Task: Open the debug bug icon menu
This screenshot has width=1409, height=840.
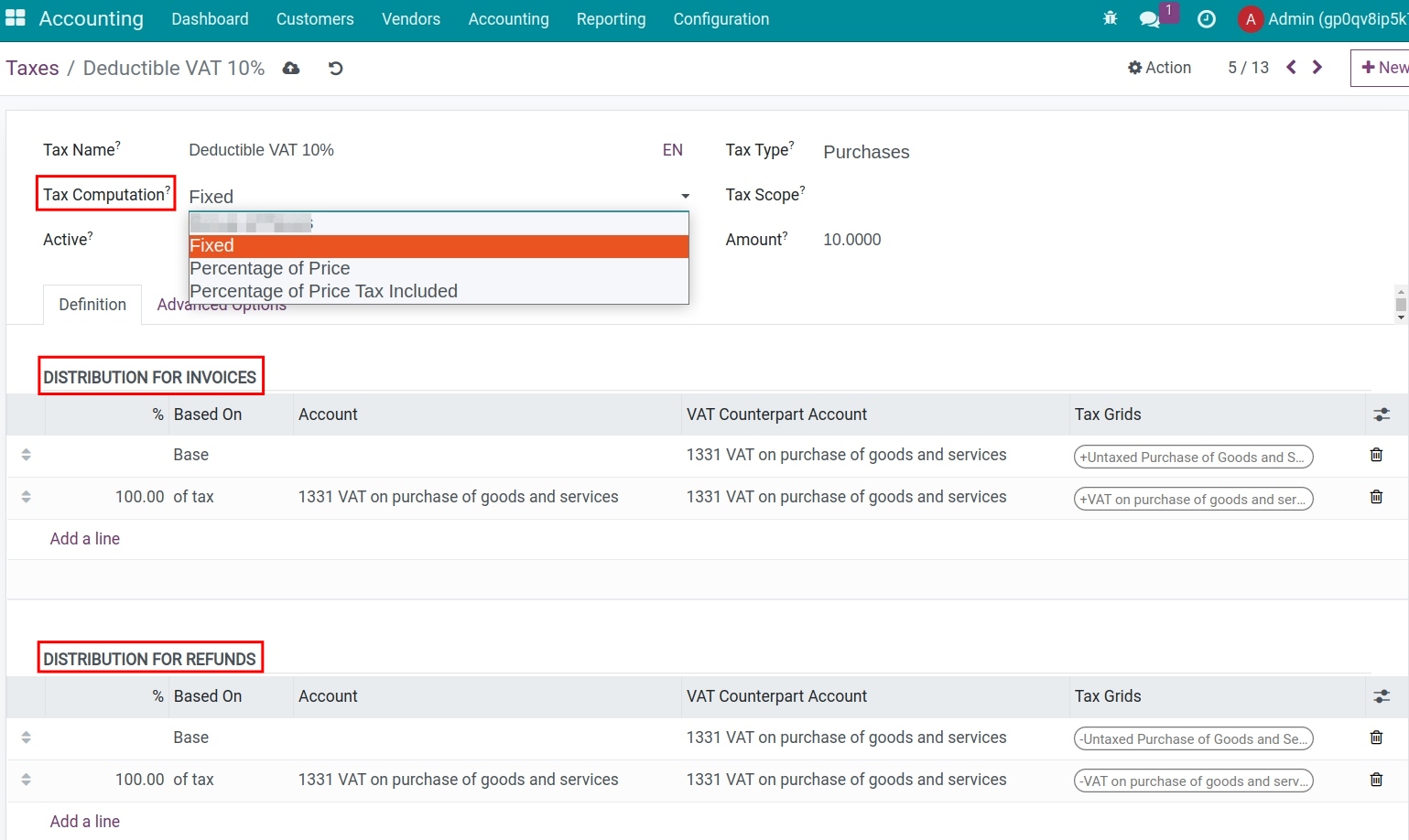Action: click(1110, 18)
